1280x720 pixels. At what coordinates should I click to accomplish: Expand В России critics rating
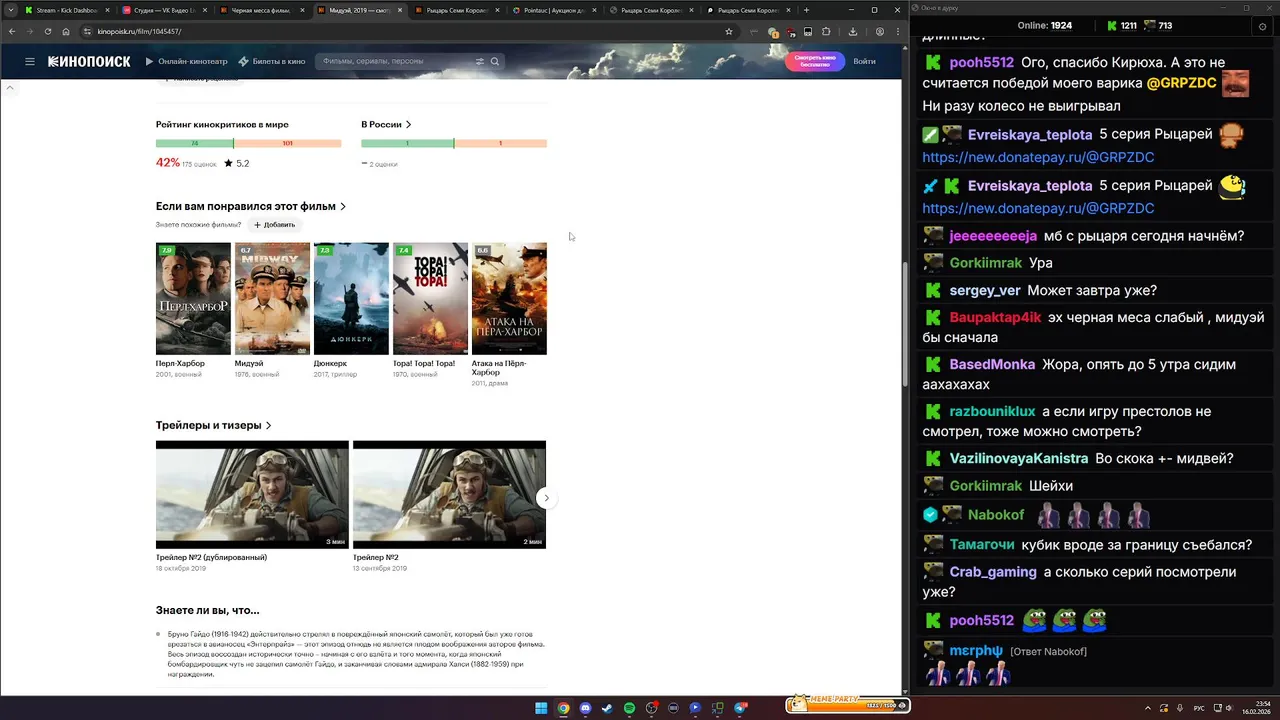click(386, 124)
